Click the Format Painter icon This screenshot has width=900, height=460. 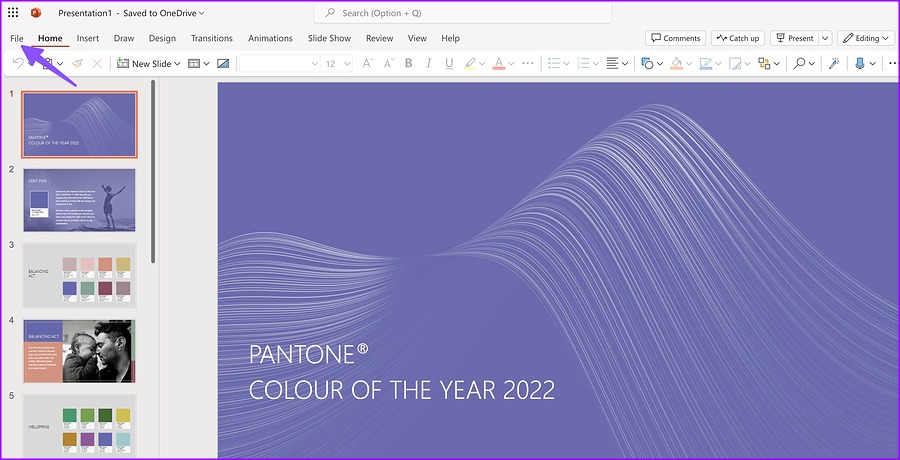tap(76, 63)
